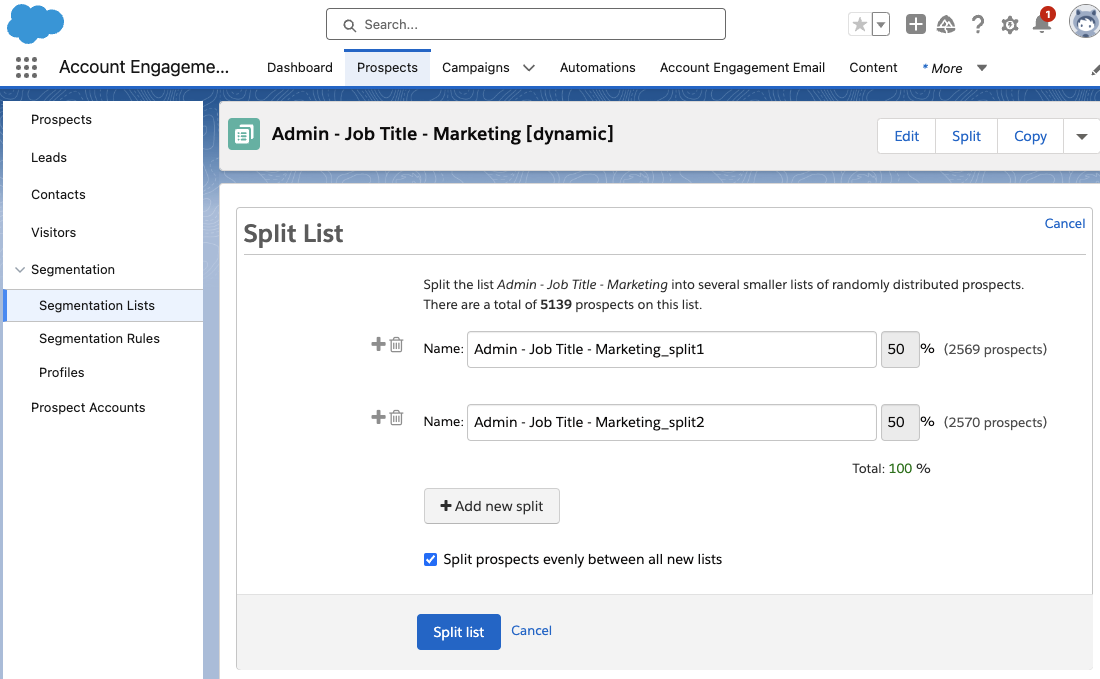Screen dimensions: 1100x679
Task: Click the "(2570 prospects)" text
Action: point(995,422)
